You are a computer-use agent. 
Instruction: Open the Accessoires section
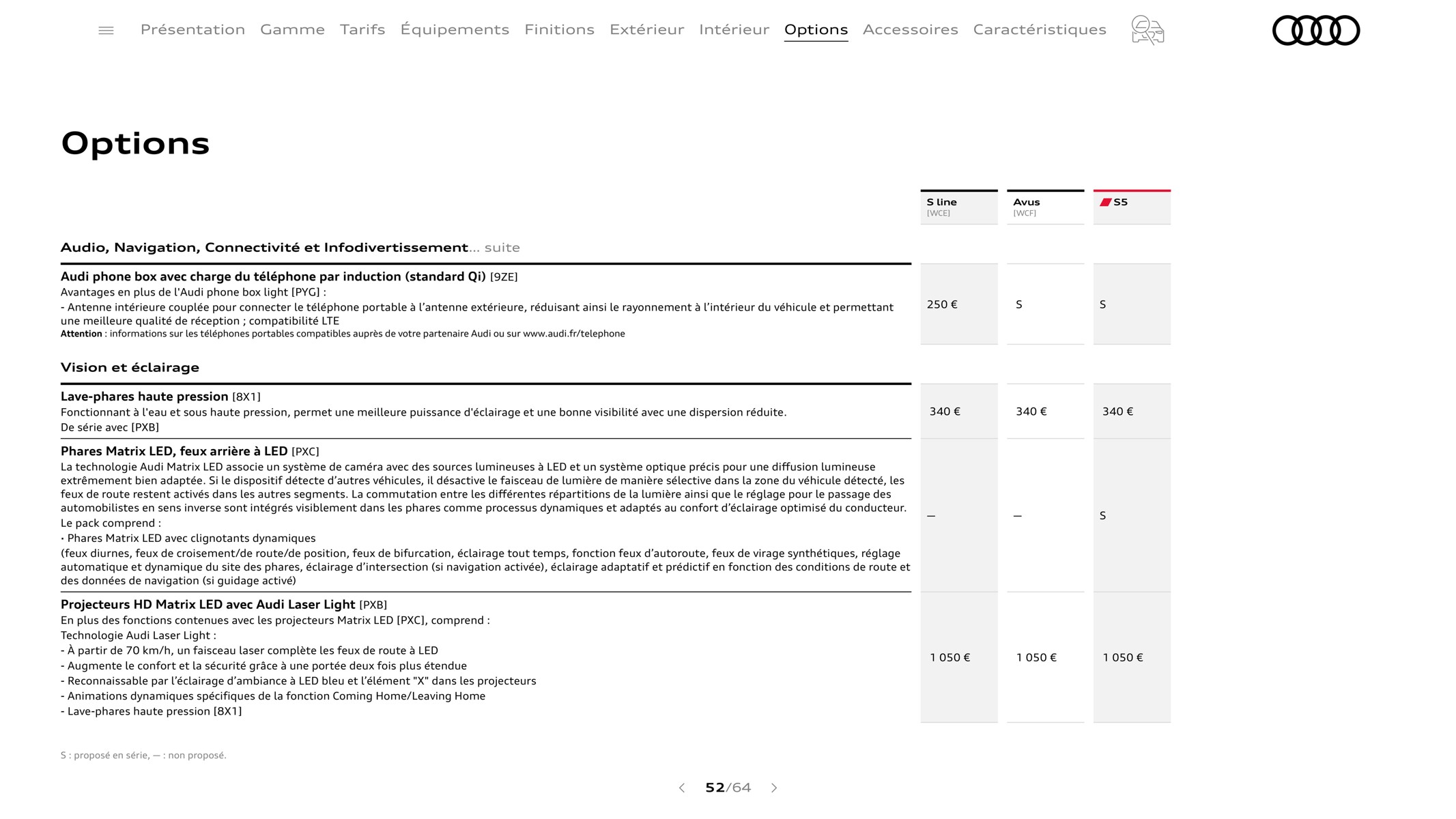tap(910, 29)
